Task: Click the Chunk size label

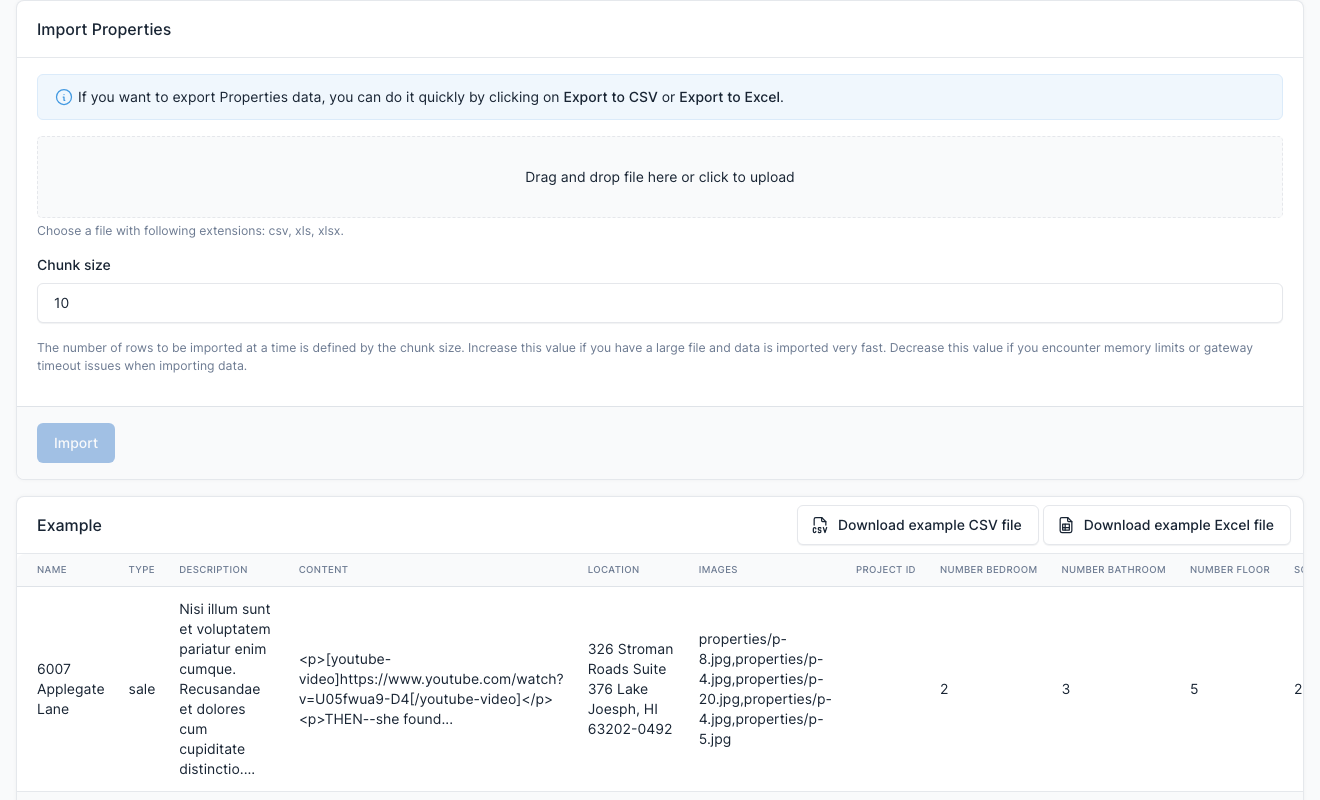Action: click(x=74, y=265)
